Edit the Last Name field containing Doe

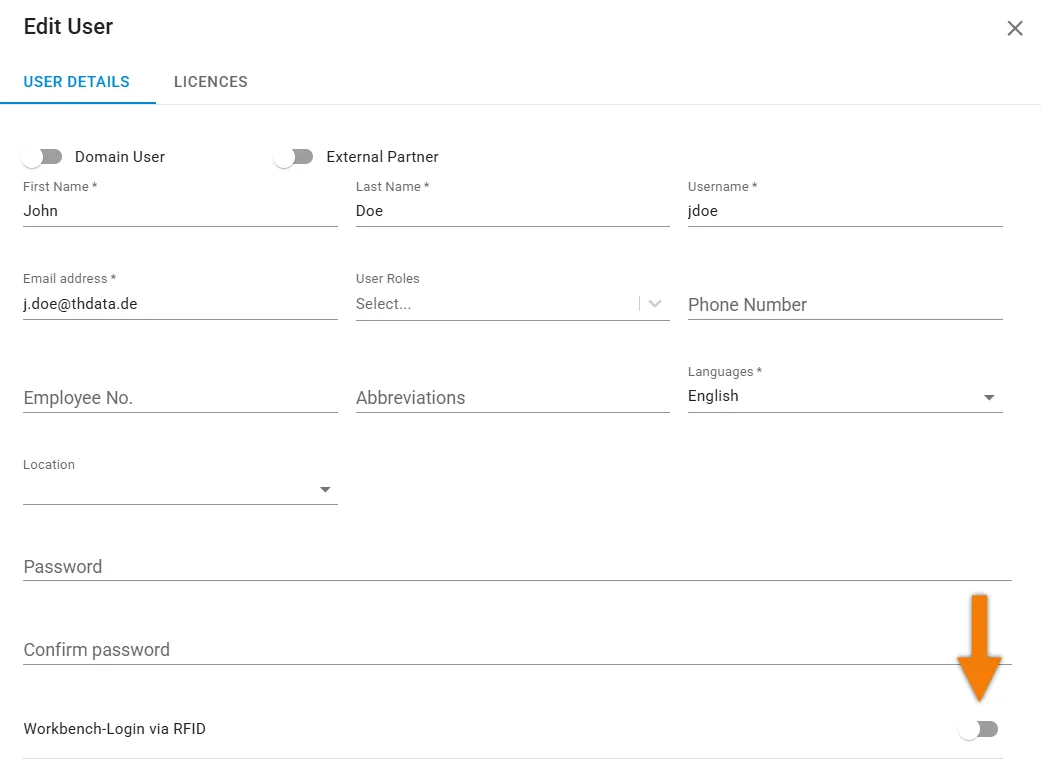coord(513,211)
